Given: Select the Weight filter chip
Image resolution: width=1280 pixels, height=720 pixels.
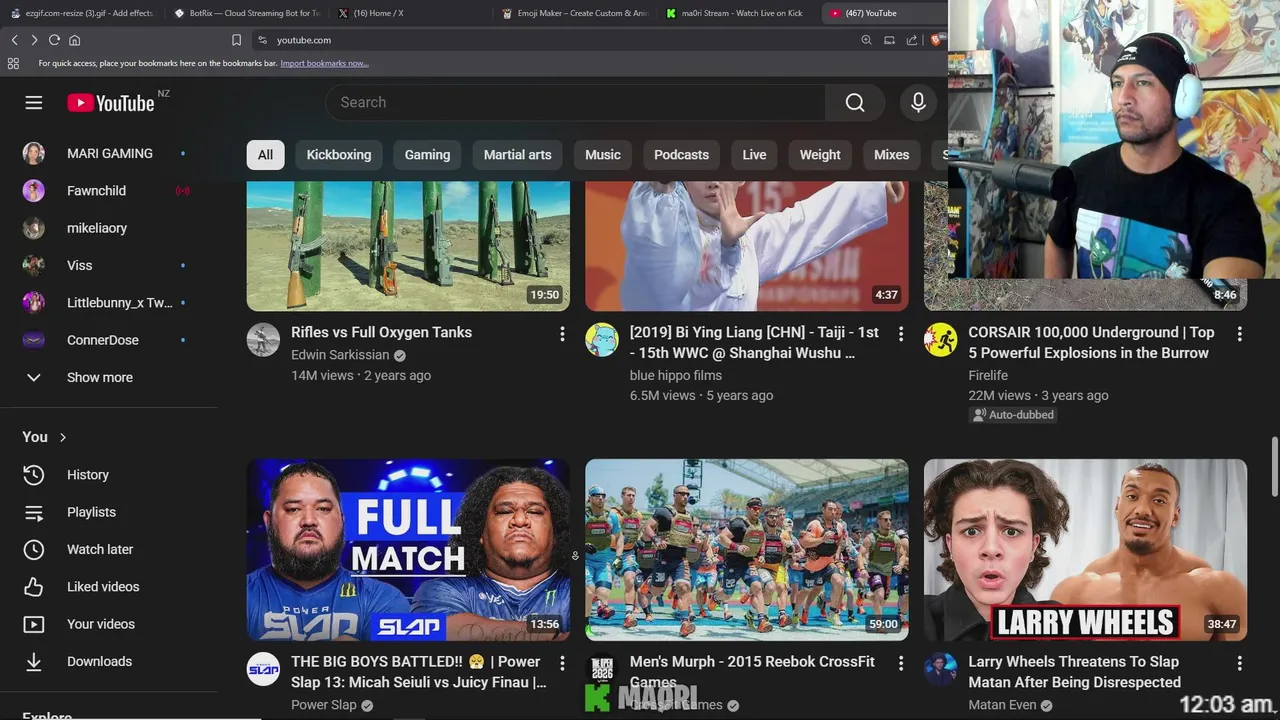Looking at the screenshot, I should point(820,155).
